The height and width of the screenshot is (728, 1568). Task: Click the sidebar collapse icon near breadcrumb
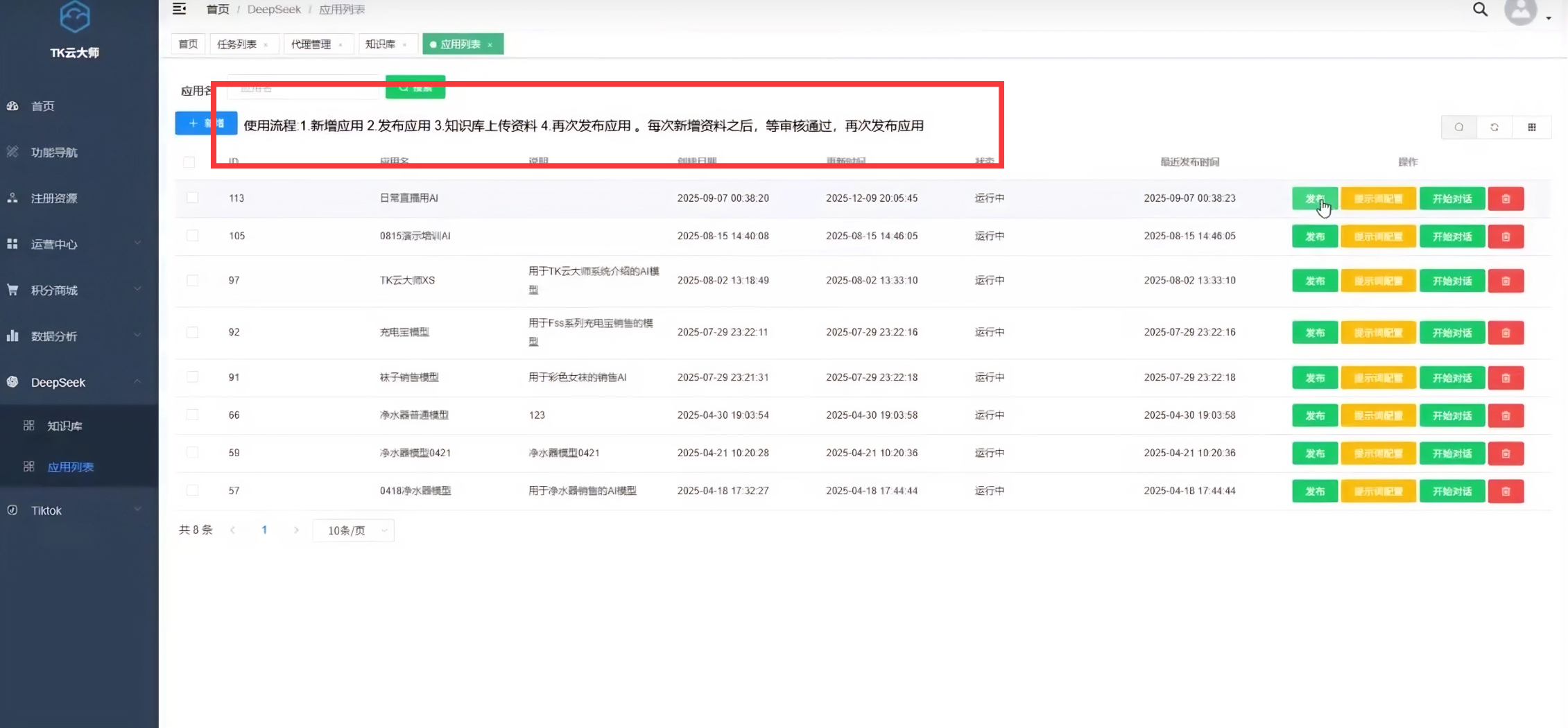179,9
